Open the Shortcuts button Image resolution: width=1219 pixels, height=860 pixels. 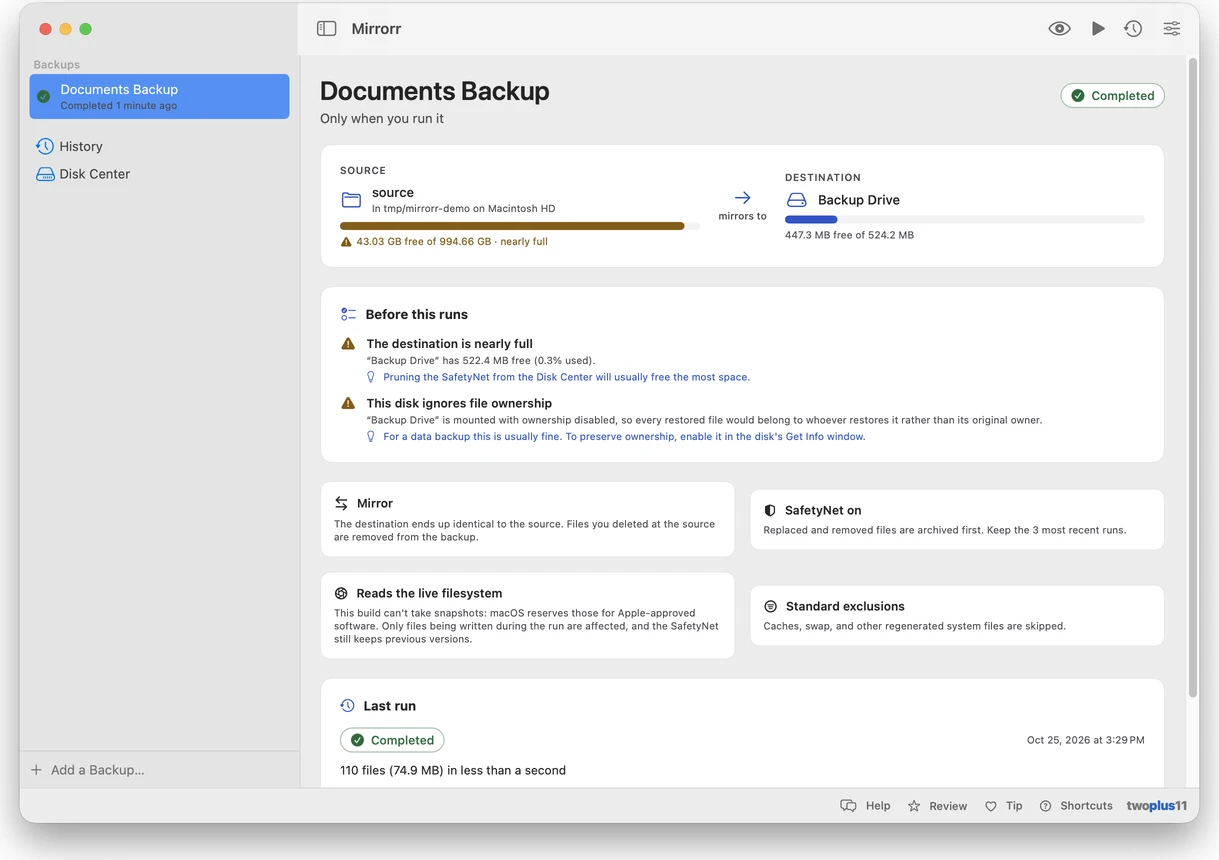[x=1076, y=806]
